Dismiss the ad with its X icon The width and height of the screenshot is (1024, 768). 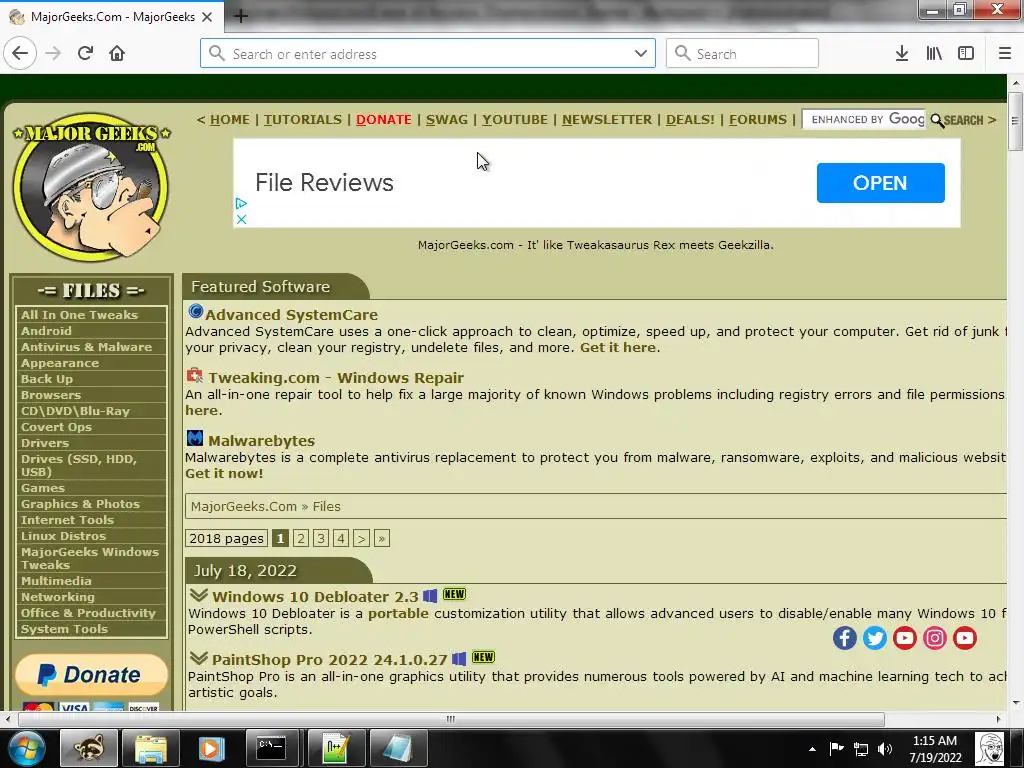241,219
